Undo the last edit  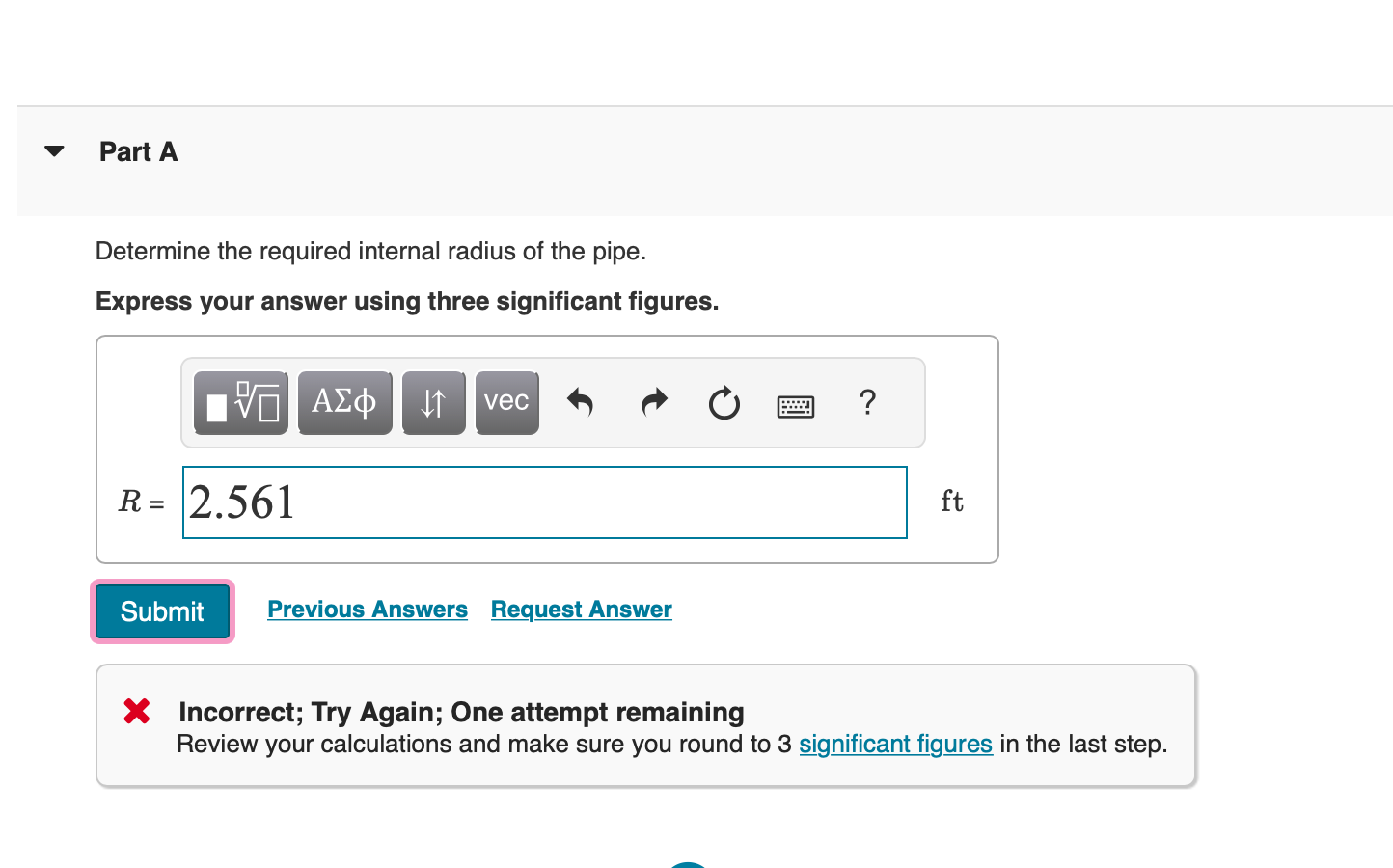pyautogui.click(x=580, y=402)
